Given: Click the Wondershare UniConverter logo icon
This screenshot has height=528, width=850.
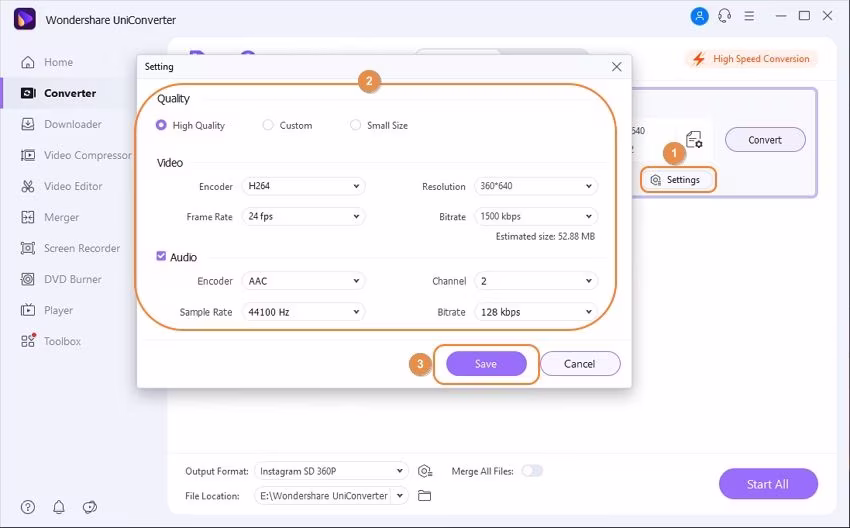Looking at the screenshot, I should 24,20.
